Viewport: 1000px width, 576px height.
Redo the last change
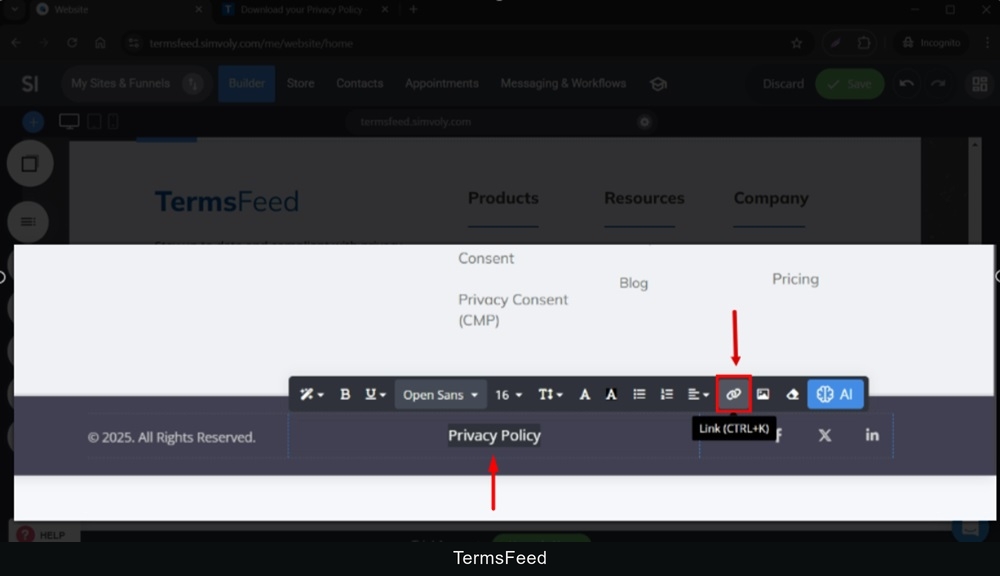click(938, 84)
